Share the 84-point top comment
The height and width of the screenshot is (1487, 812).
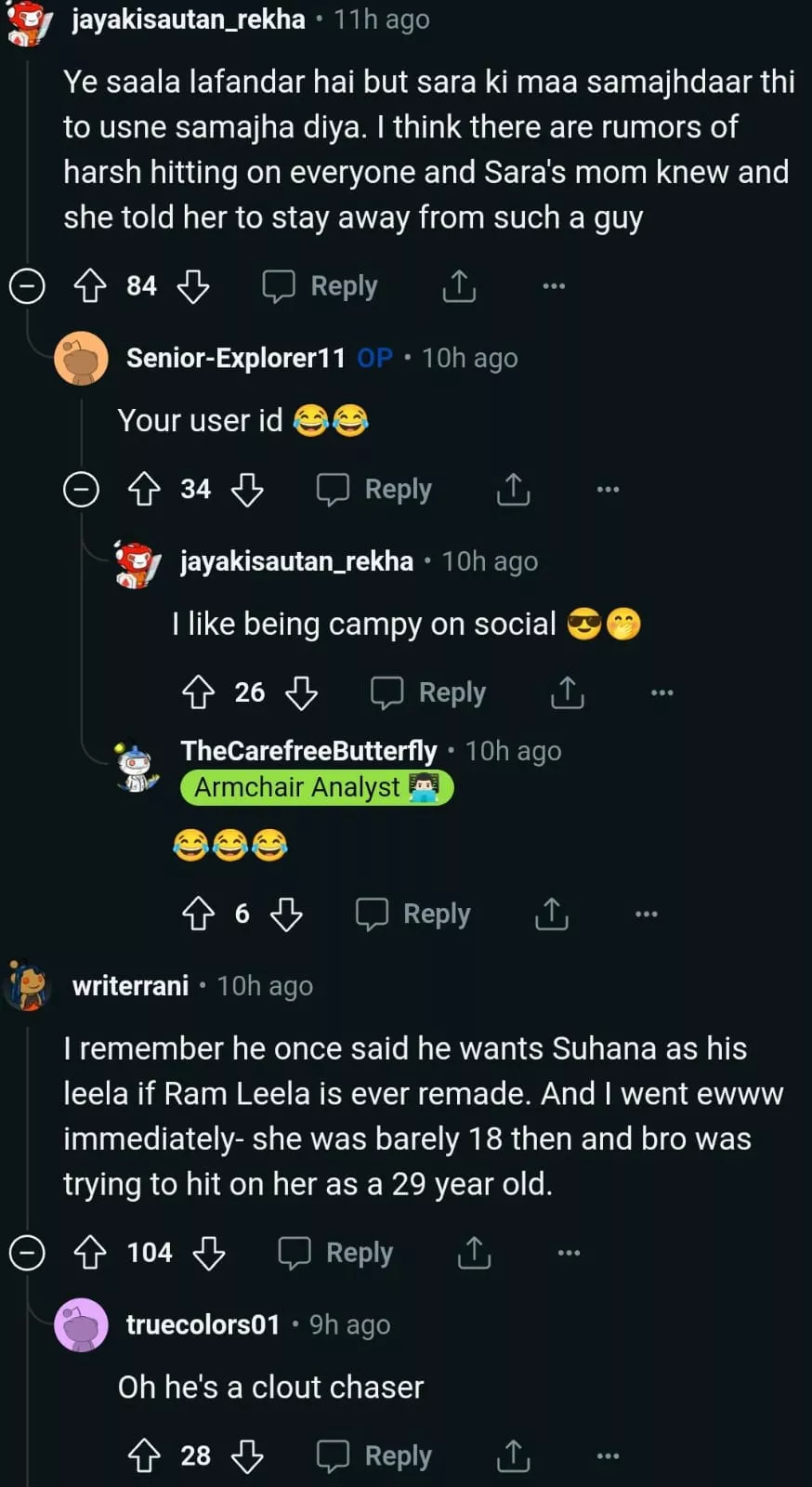point(459,286)
